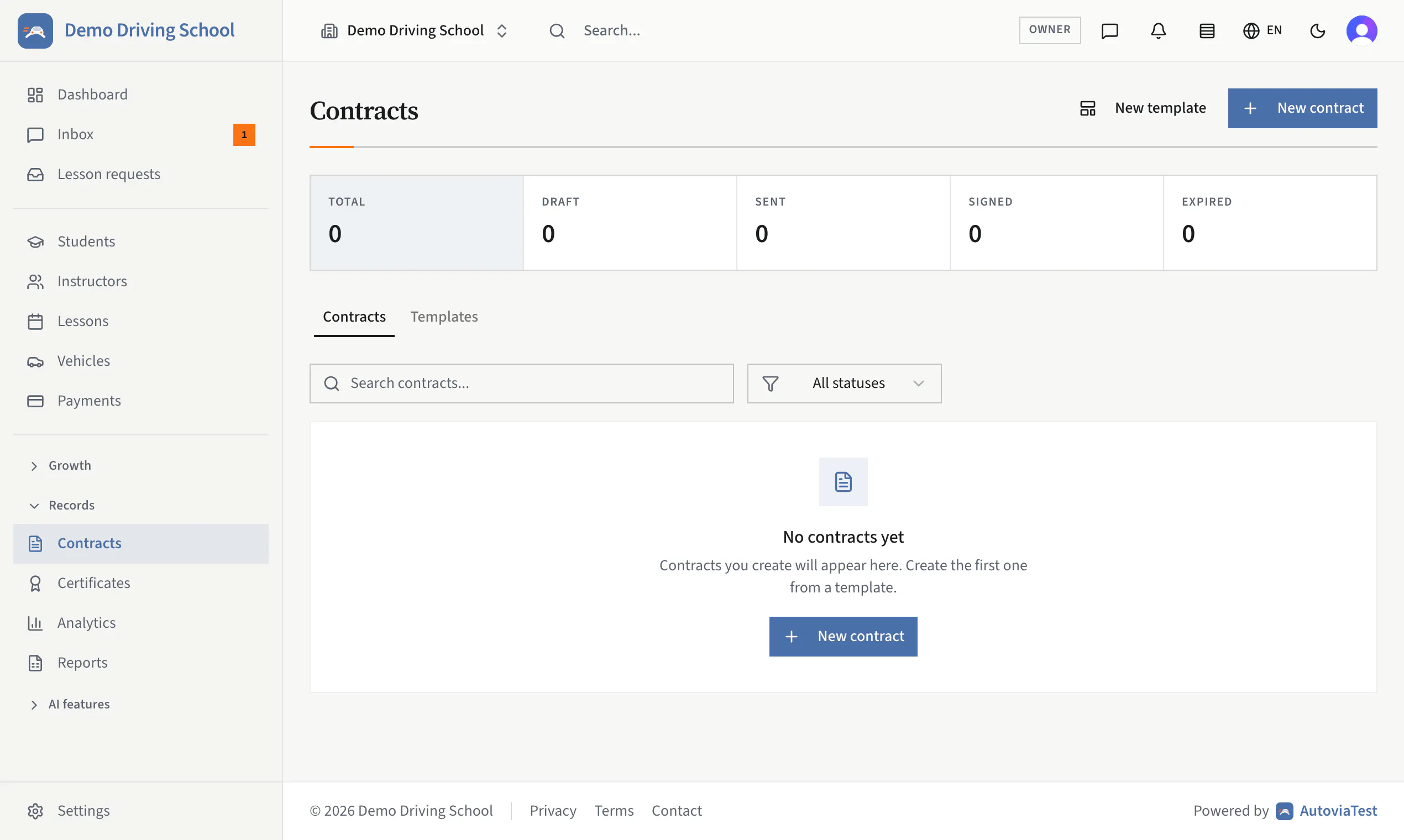Toggle dark mode moon icon
Viewport: 1404px width, 840px height.
[1317, 30]
